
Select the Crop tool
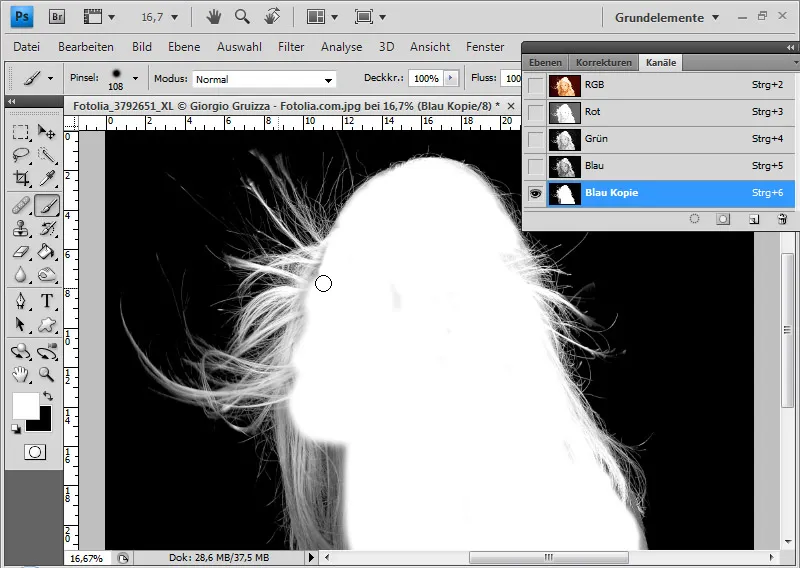pos(20,178)
